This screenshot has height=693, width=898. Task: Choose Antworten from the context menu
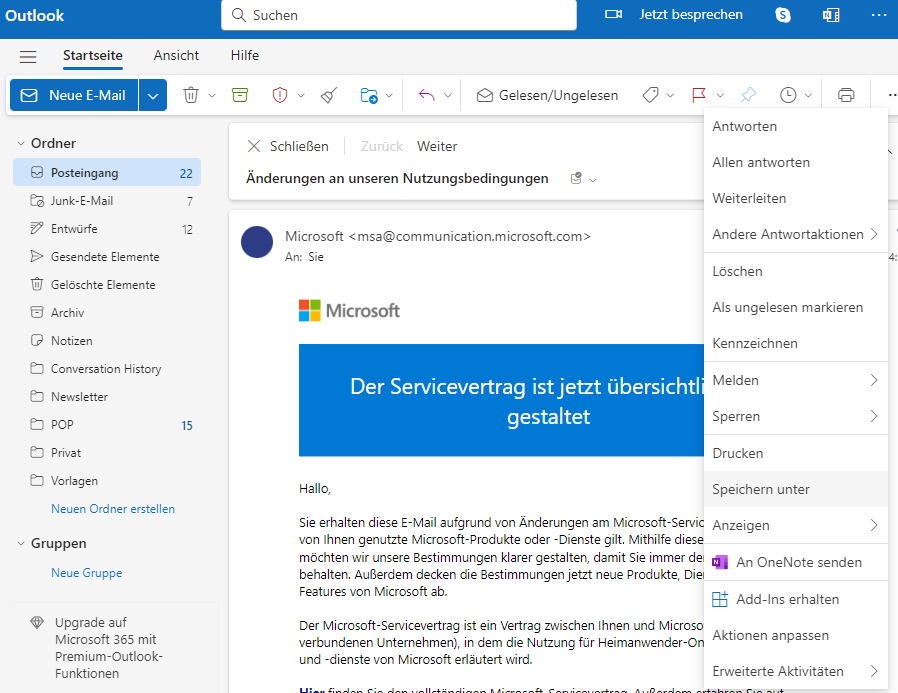click(x=795, y=127)
